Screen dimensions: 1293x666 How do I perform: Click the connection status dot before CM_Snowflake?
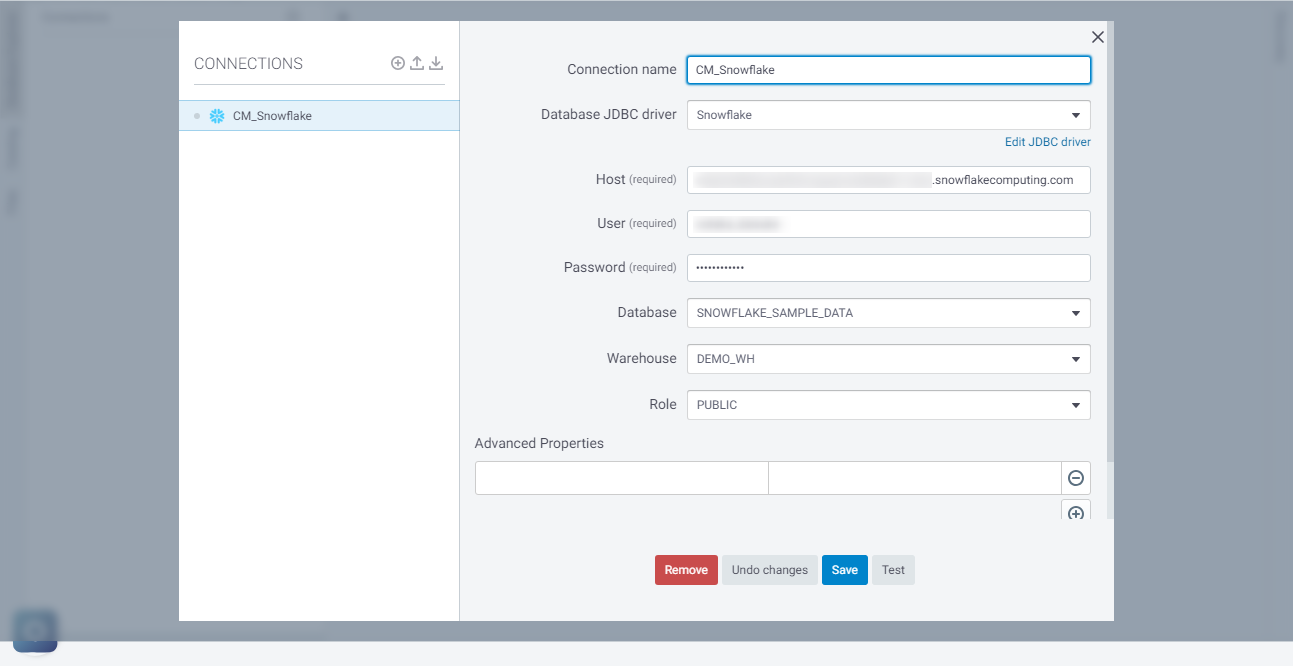pos(196,115)
